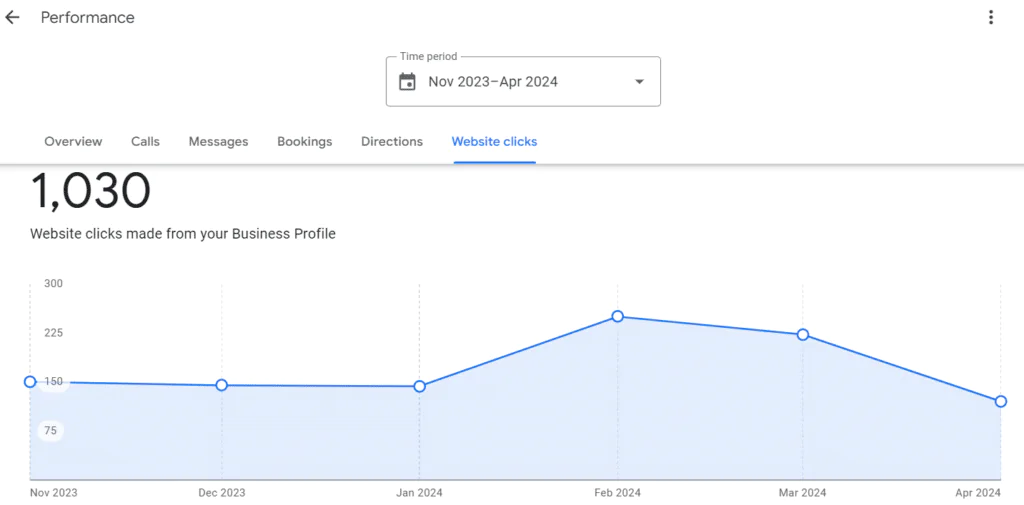
Task: Click the Nov 2023 data point on chart
Action: click(x=30, y=382)
